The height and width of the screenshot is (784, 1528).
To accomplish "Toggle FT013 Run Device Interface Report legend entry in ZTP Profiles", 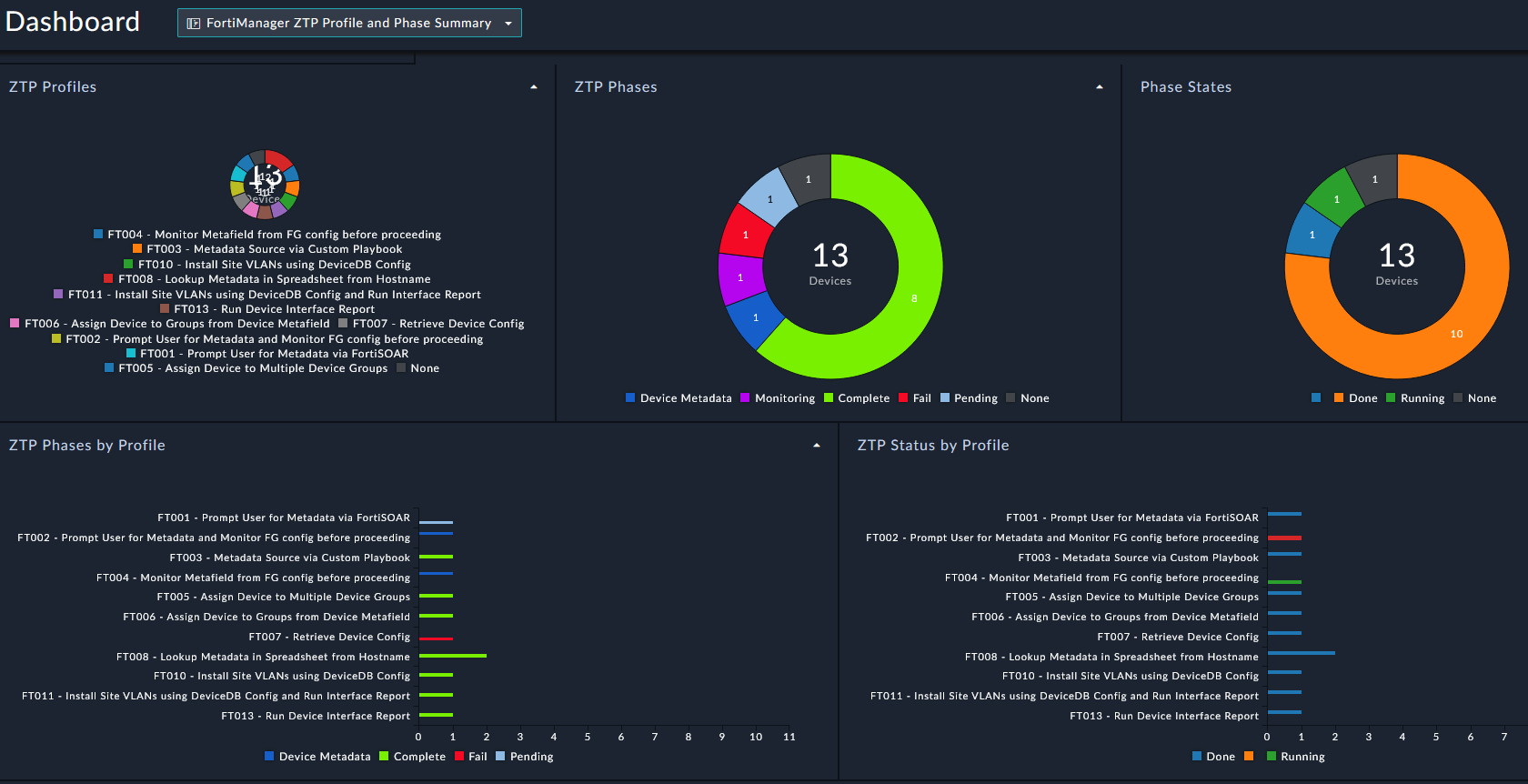I will (267, 309).
